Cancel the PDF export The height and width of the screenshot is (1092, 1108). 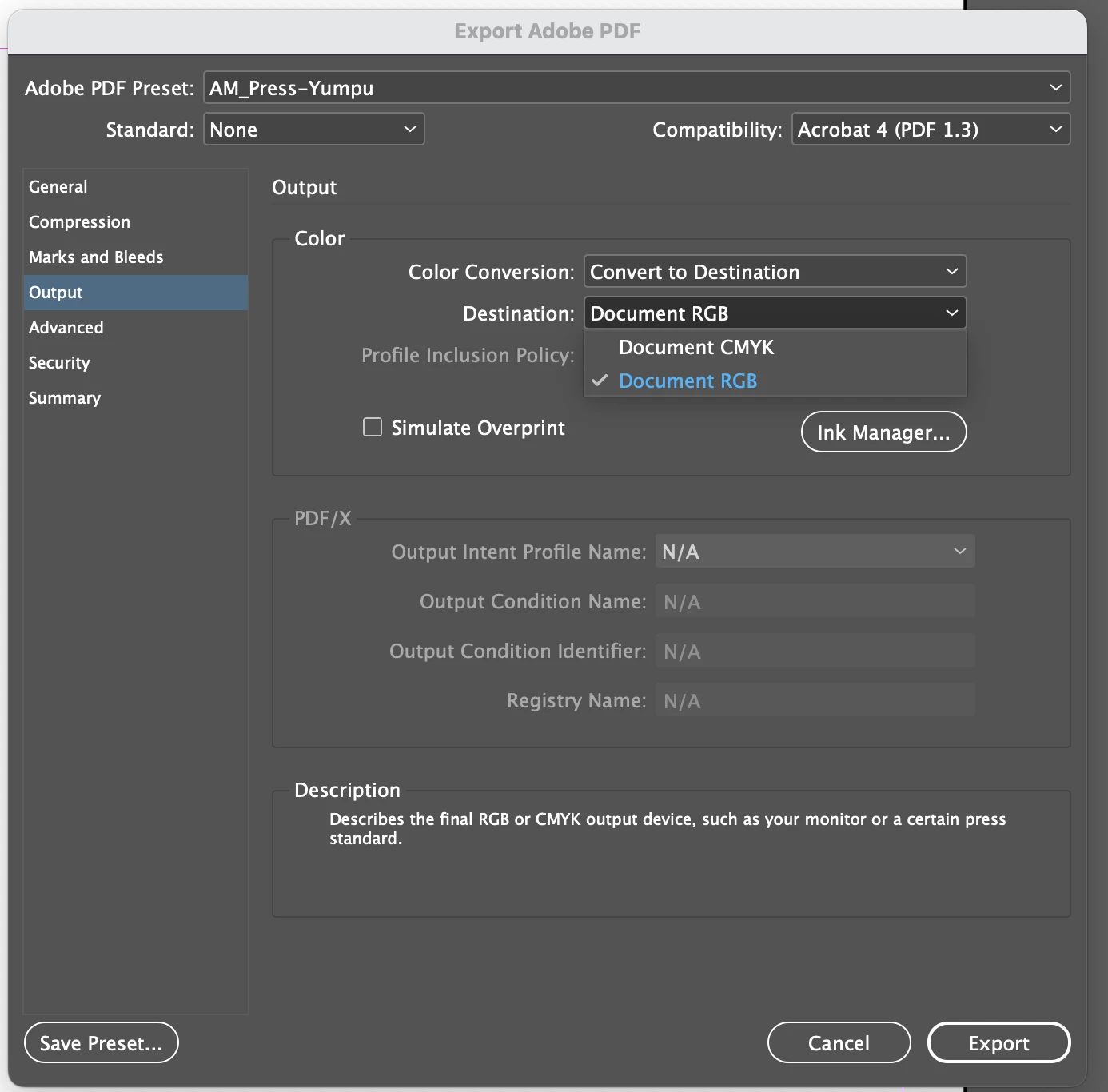click(x=839, y=1042)
